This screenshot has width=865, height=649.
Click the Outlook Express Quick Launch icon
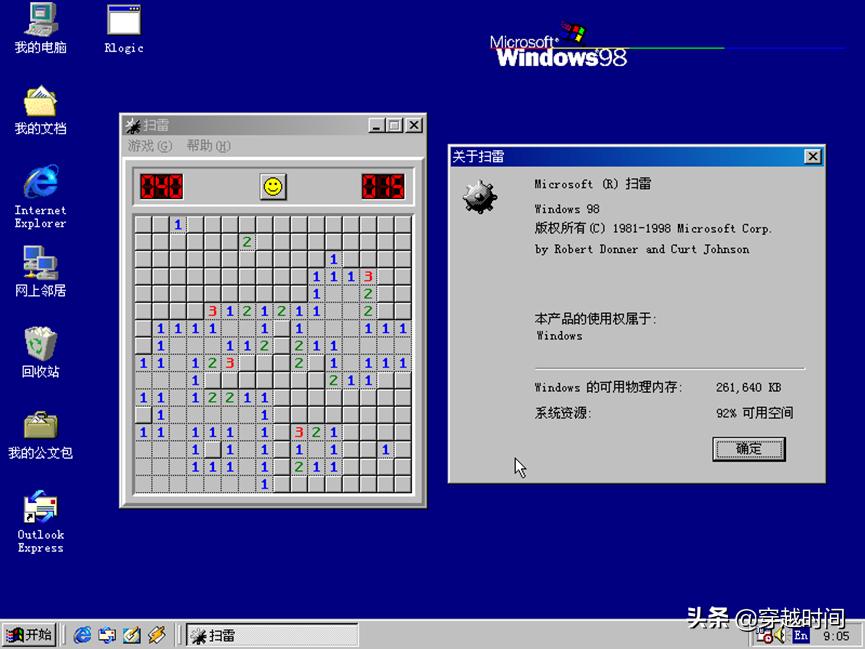[106, 634]
